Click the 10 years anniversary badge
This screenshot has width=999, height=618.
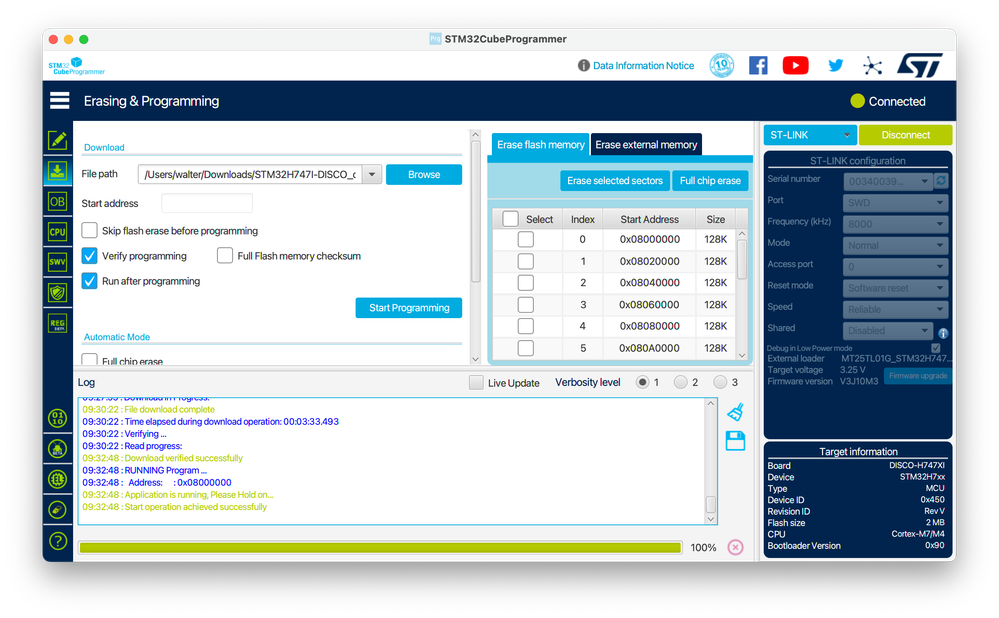click(722, 65)
